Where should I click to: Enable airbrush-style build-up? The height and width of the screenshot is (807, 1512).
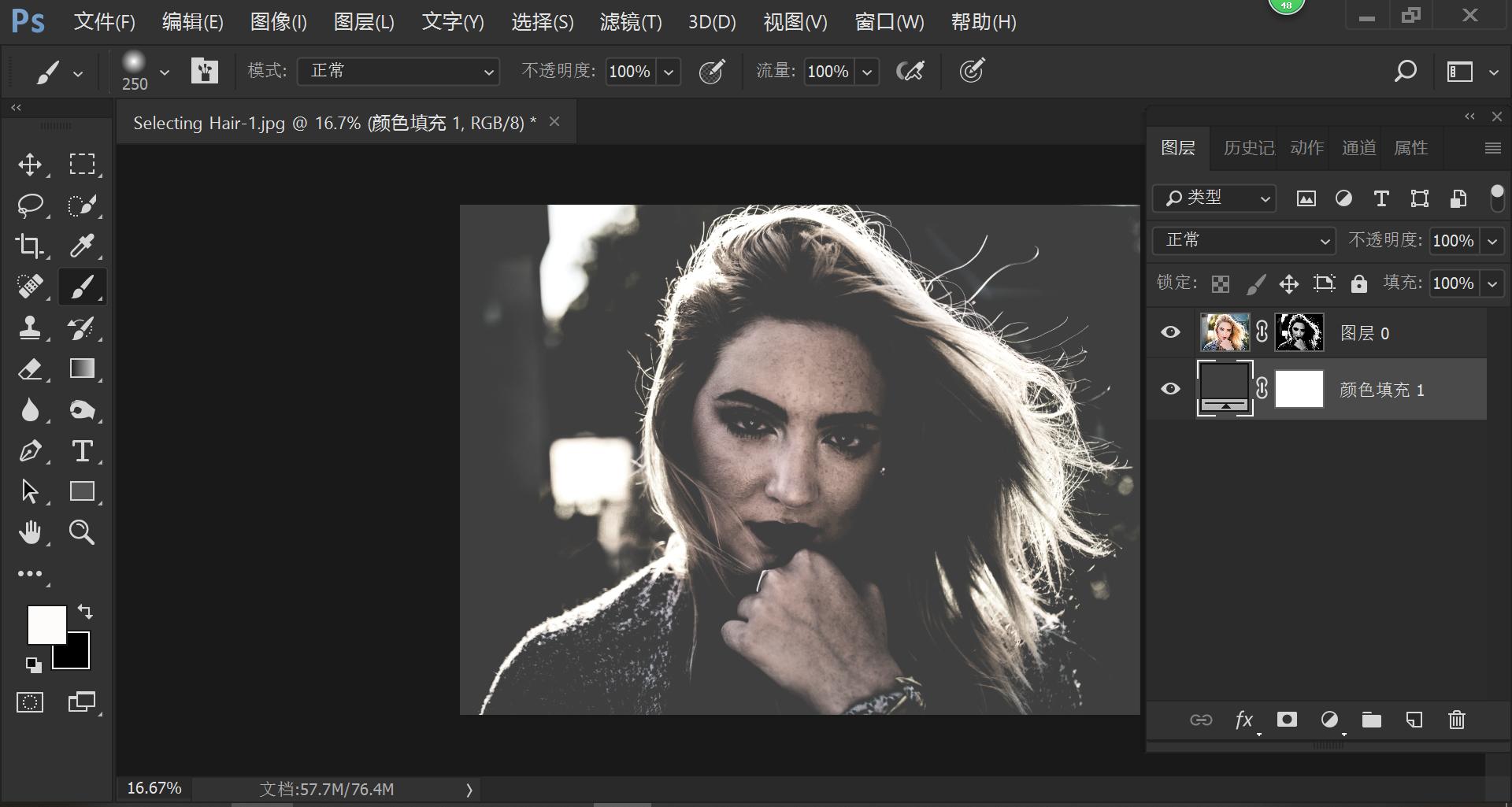click(910, 72)
